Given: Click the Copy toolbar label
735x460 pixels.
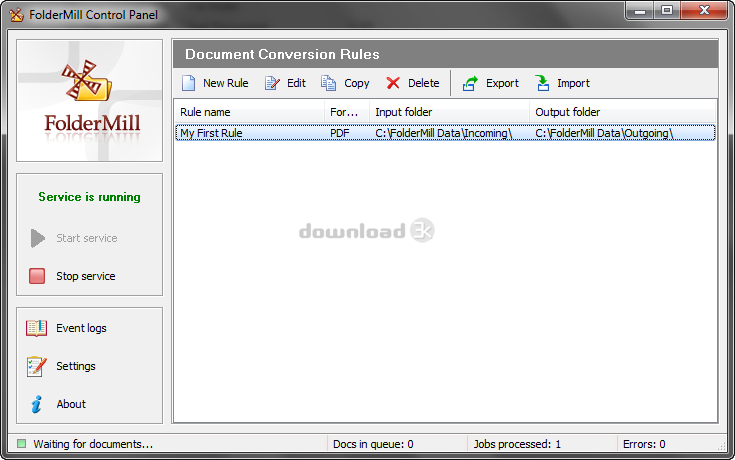Looking at the screenshot, I should pos(357,83).
